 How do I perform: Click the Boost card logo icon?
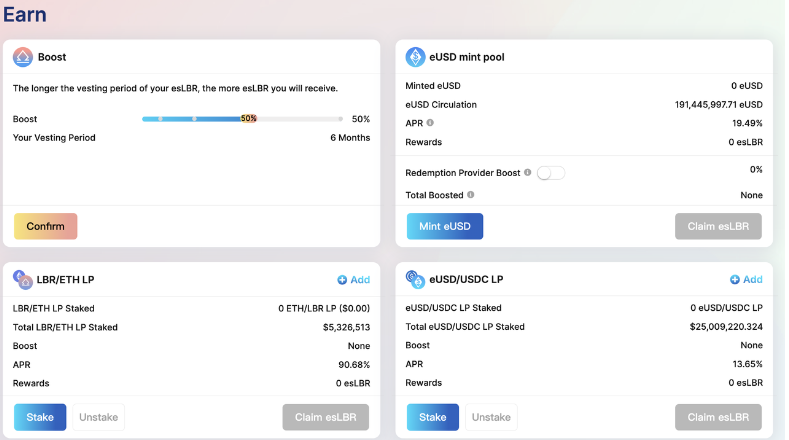[x=23, y=57]
